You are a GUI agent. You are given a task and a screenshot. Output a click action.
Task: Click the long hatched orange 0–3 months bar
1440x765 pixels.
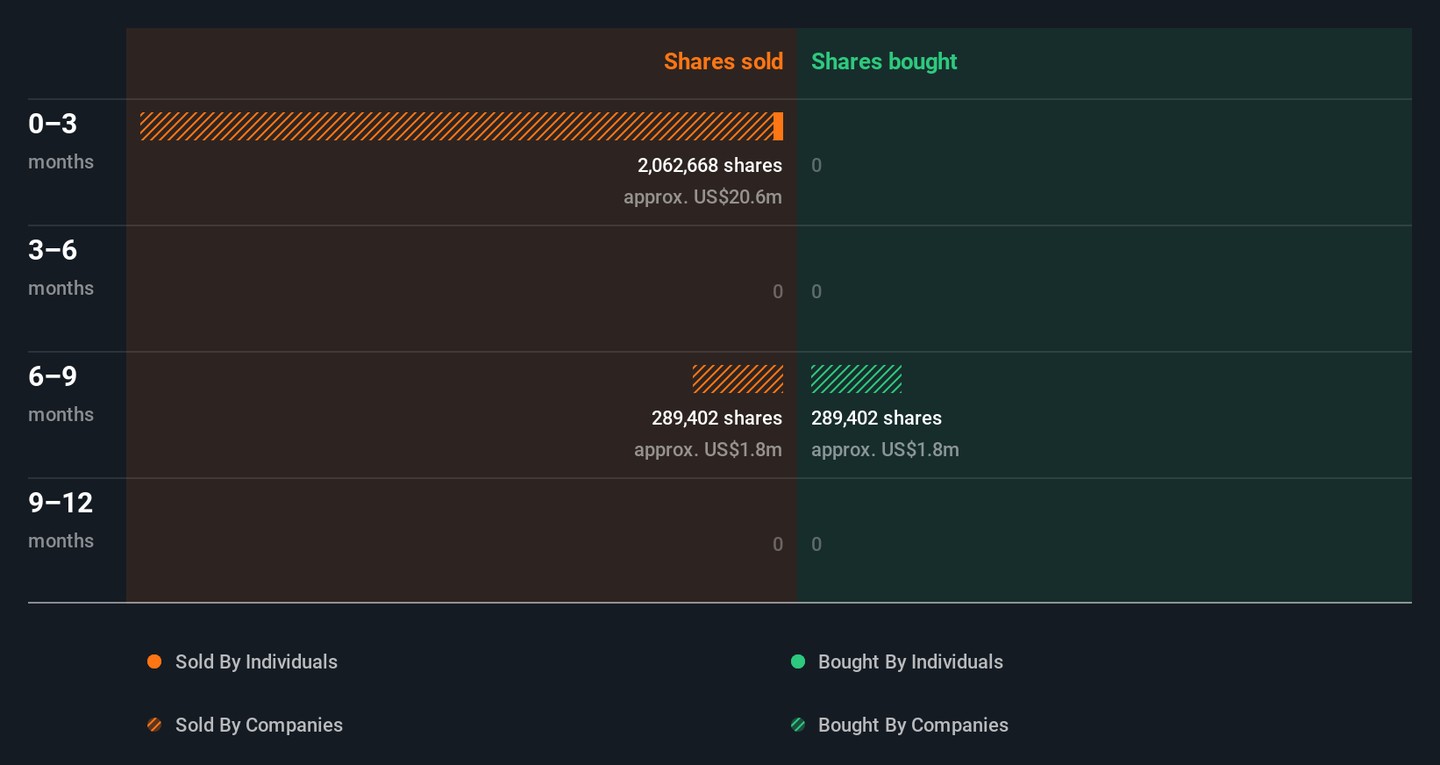point(456,126)
